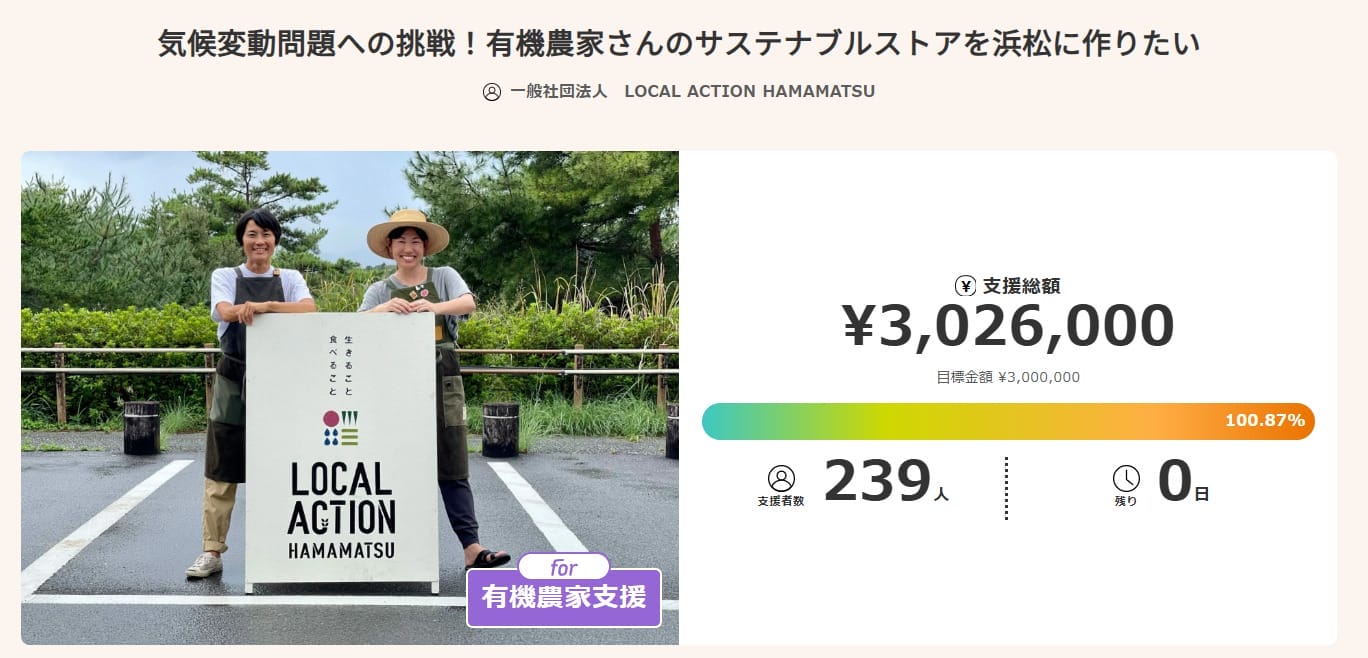Click the small "for" pill label
Image resolution: width=1368 pixels, height=658 pixels.
tap(564, 567)
